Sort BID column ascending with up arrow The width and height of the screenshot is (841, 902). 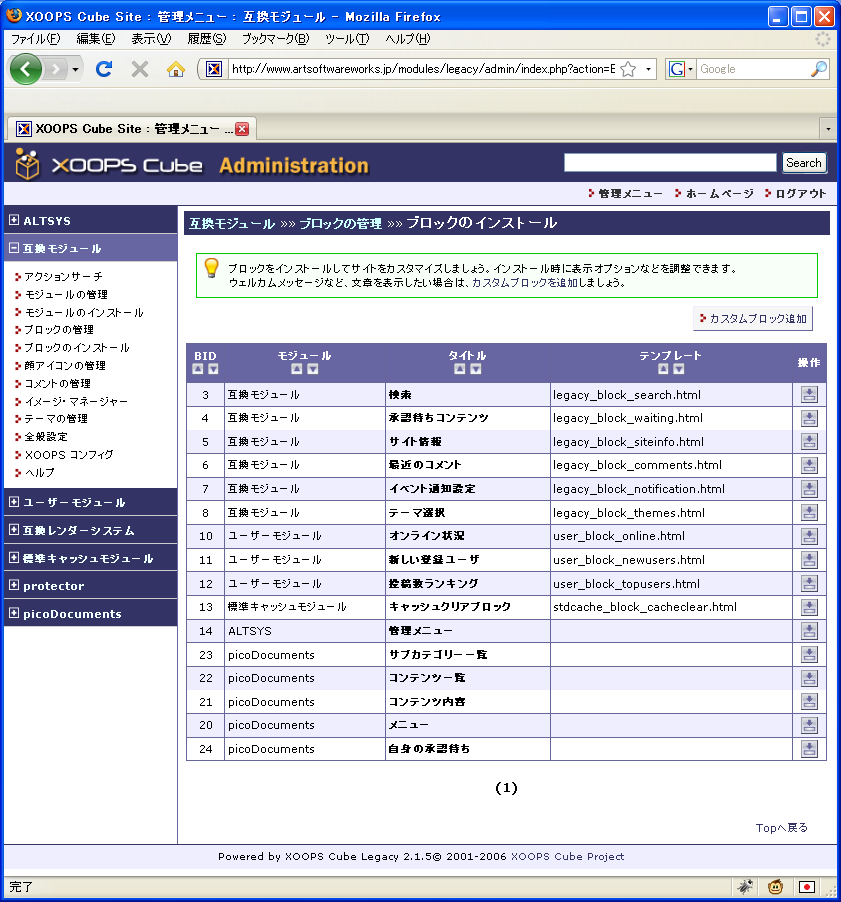click(197, 370)
